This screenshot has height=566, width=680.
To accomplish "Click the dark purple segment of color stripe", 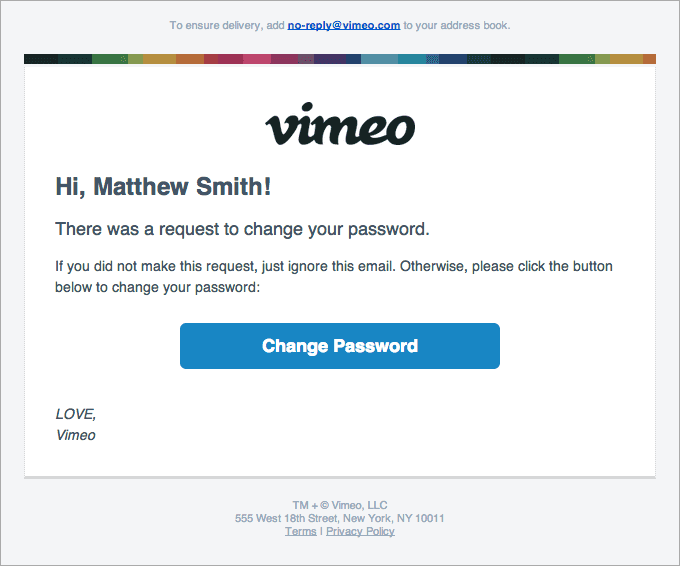I will pos(330,59).
